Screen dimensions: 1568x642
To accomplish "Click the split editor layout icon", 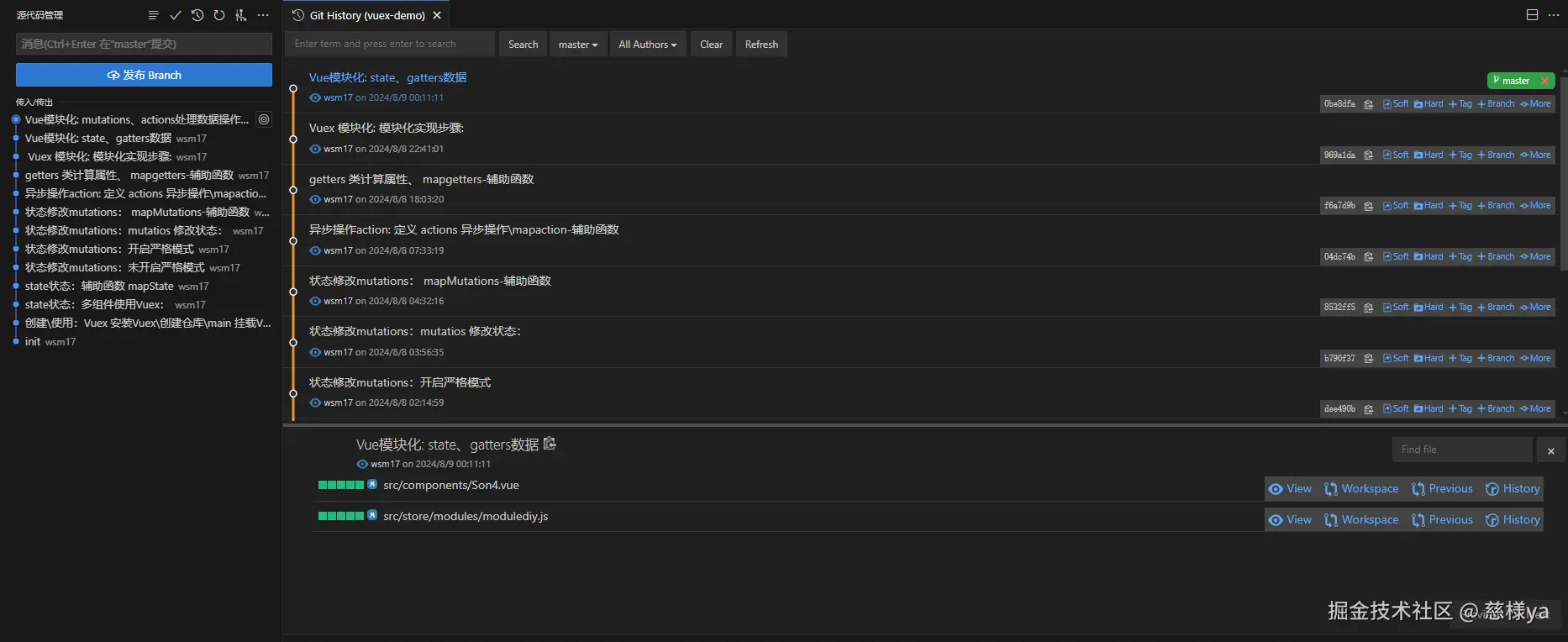I will click(x=1532, y=15).
